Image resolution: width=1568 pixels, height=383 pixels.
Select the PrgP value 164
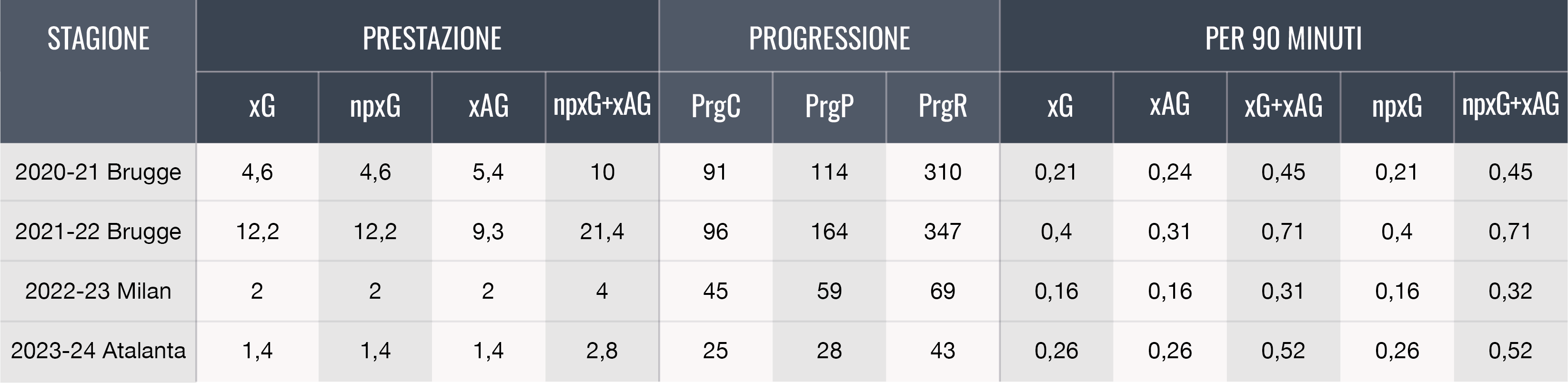tap(829, 232)
